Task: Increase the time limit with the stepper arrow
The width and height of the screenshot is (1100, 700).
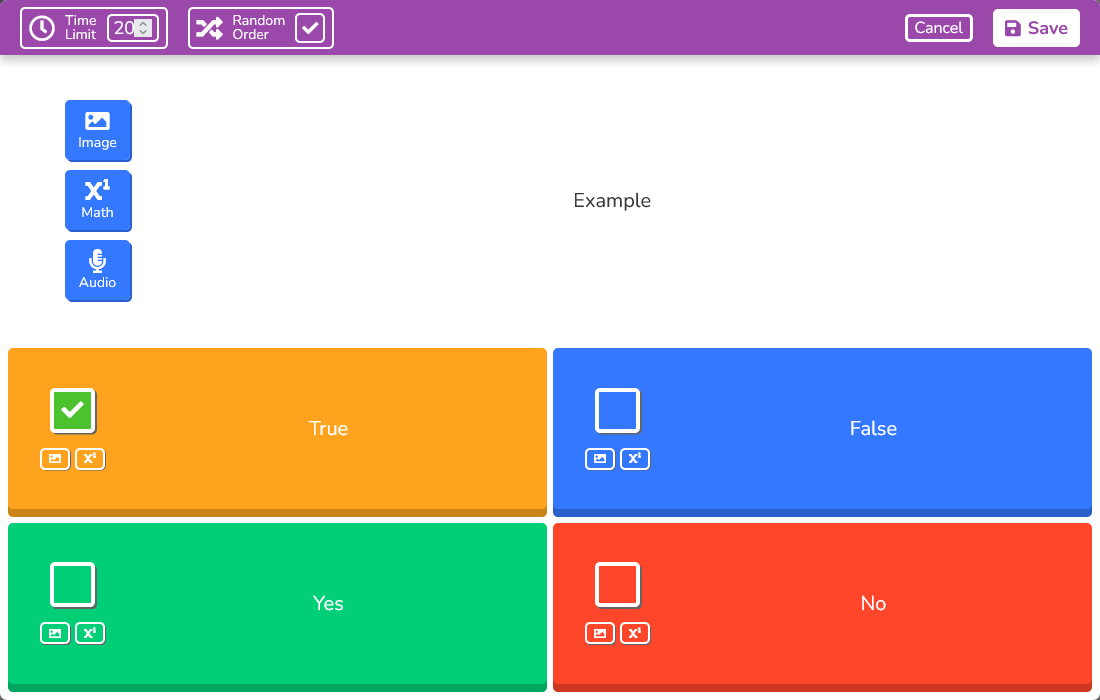Action: point(143,24)
